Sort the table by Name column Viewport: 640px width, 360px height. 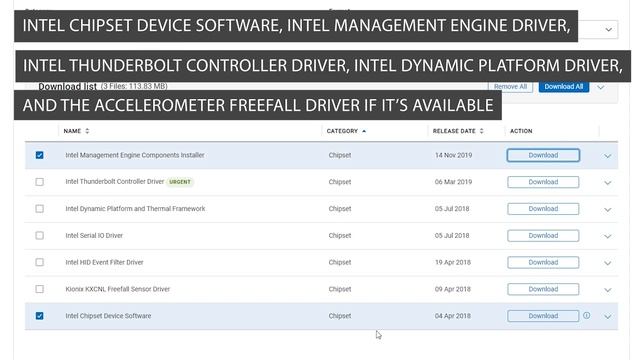(x=76, y=131)
